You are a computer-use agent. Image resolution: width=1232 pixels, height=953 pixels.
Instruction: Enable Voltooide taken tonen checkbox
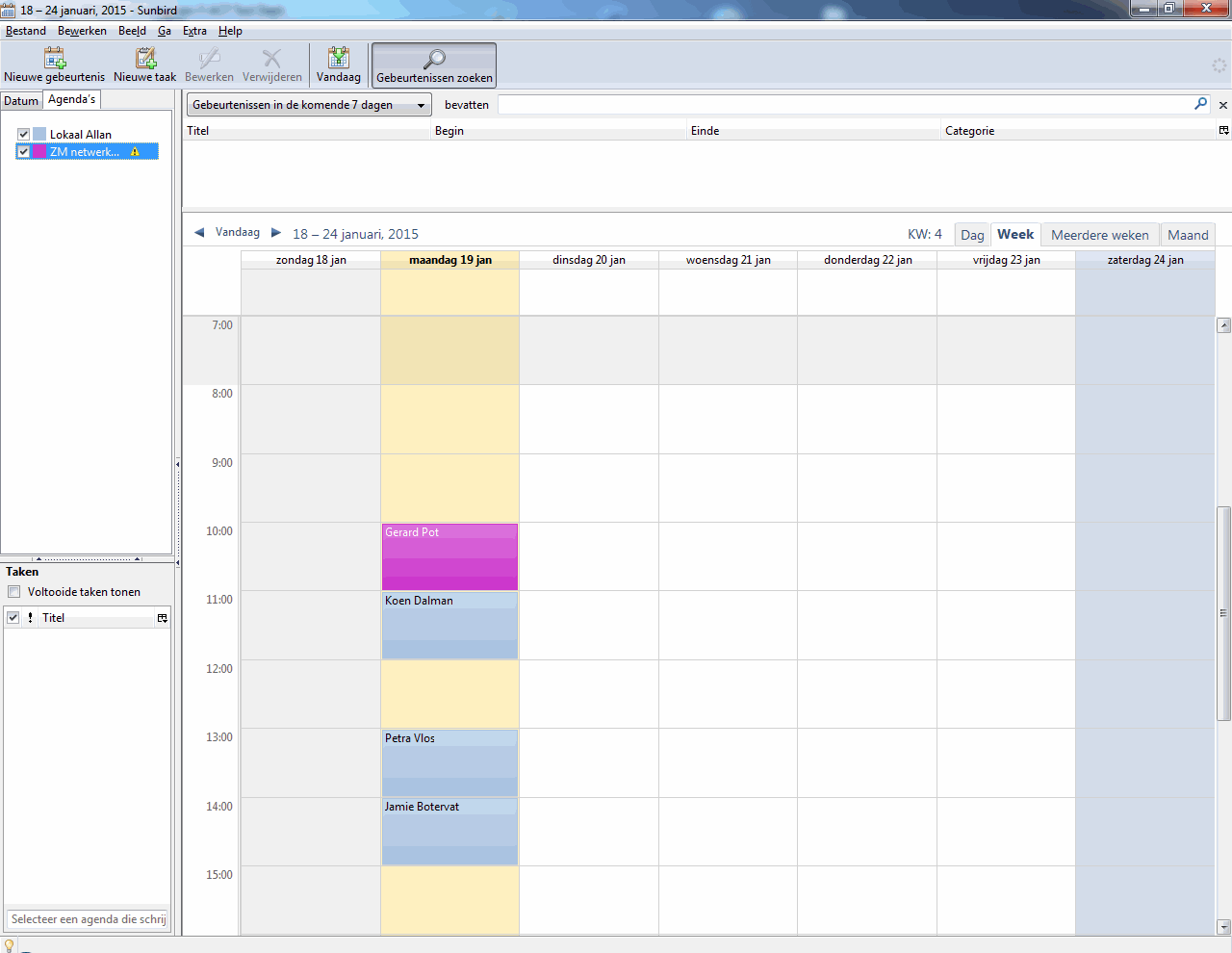click(14, 592)
